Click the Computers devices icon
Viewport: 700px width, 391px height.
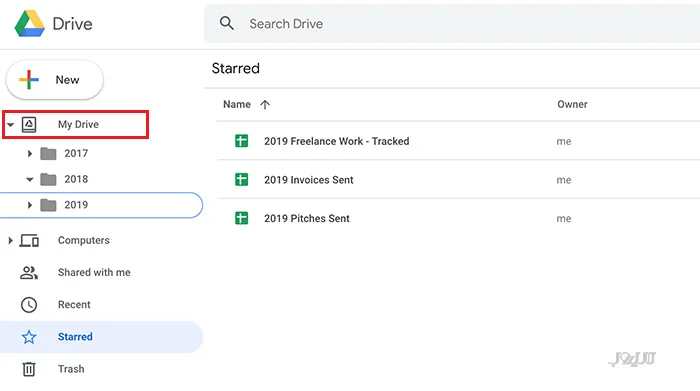29,241
